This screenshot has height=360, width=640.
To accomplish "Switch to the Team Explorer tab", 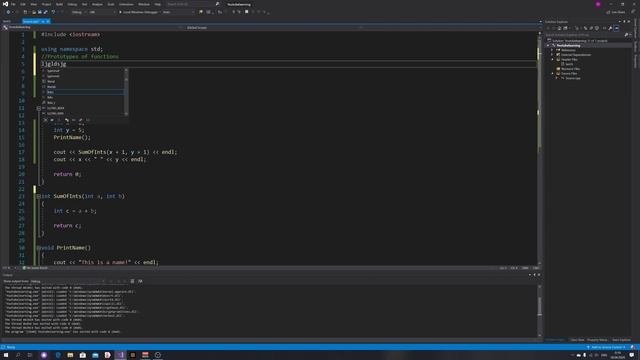I will click(x=621, y=340).
